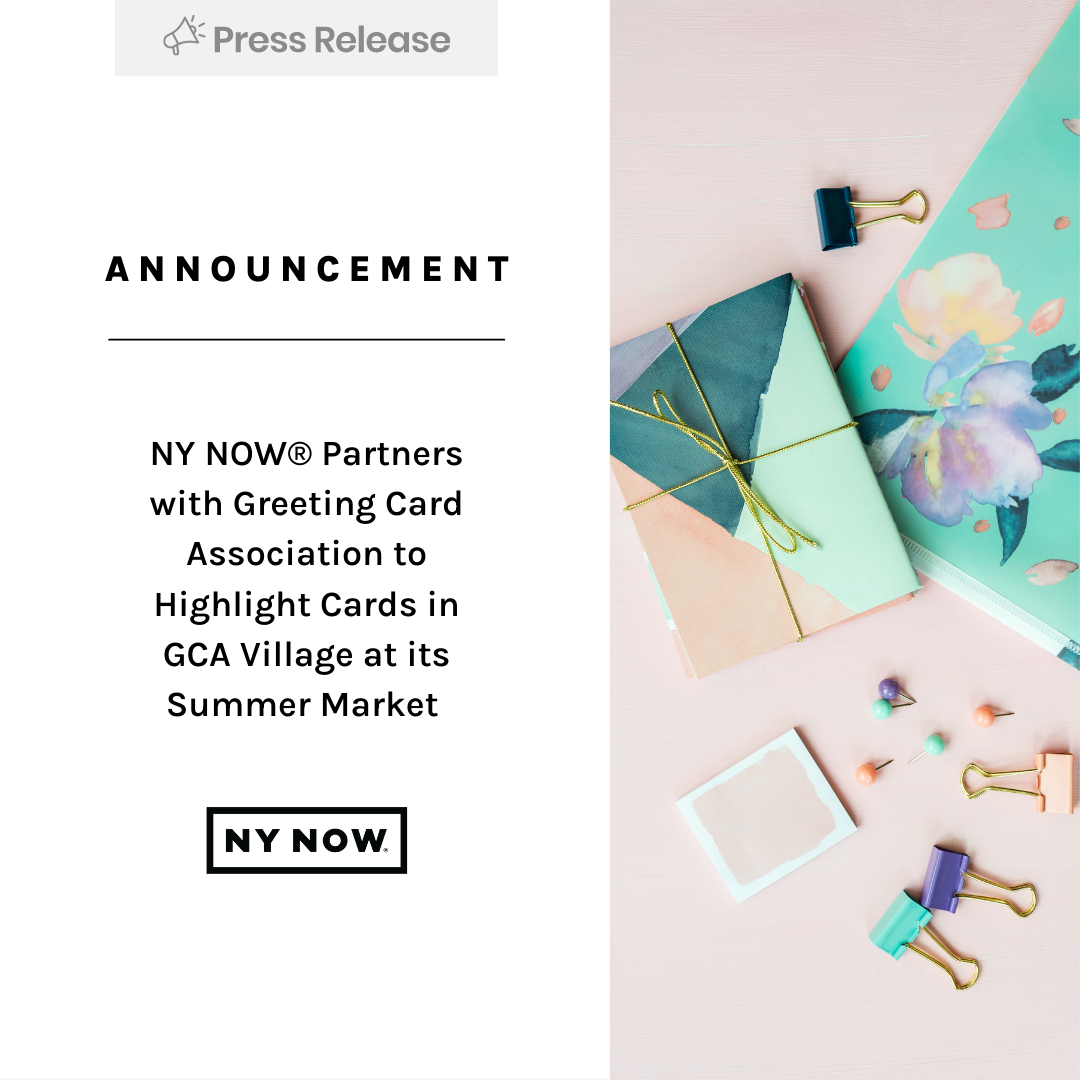Click the peach binder clip at right edge

pyautogui.click(x=1019, y=780)
